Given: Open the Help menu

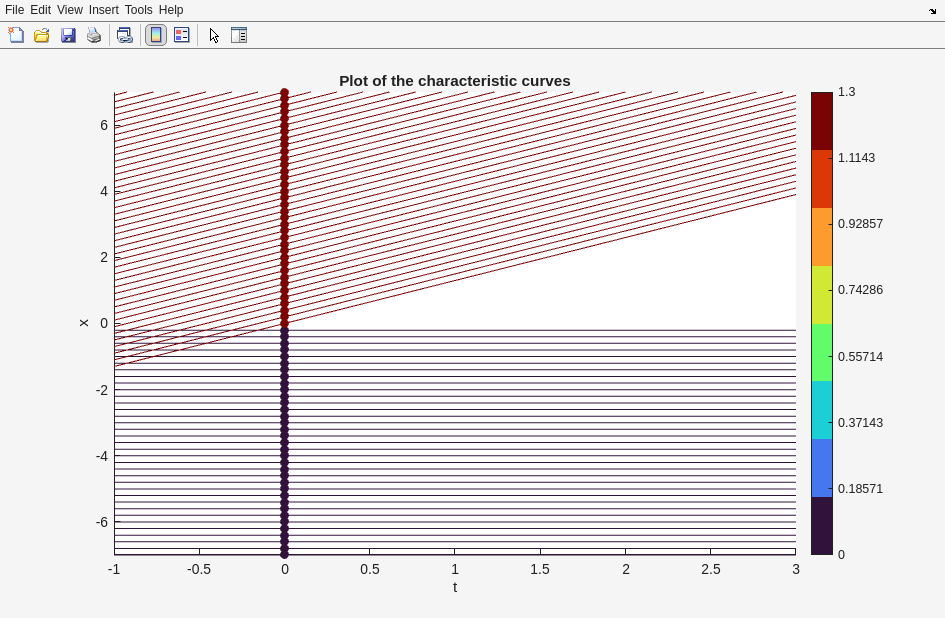Looking at the screenshot, I should (x=171, y=10).
